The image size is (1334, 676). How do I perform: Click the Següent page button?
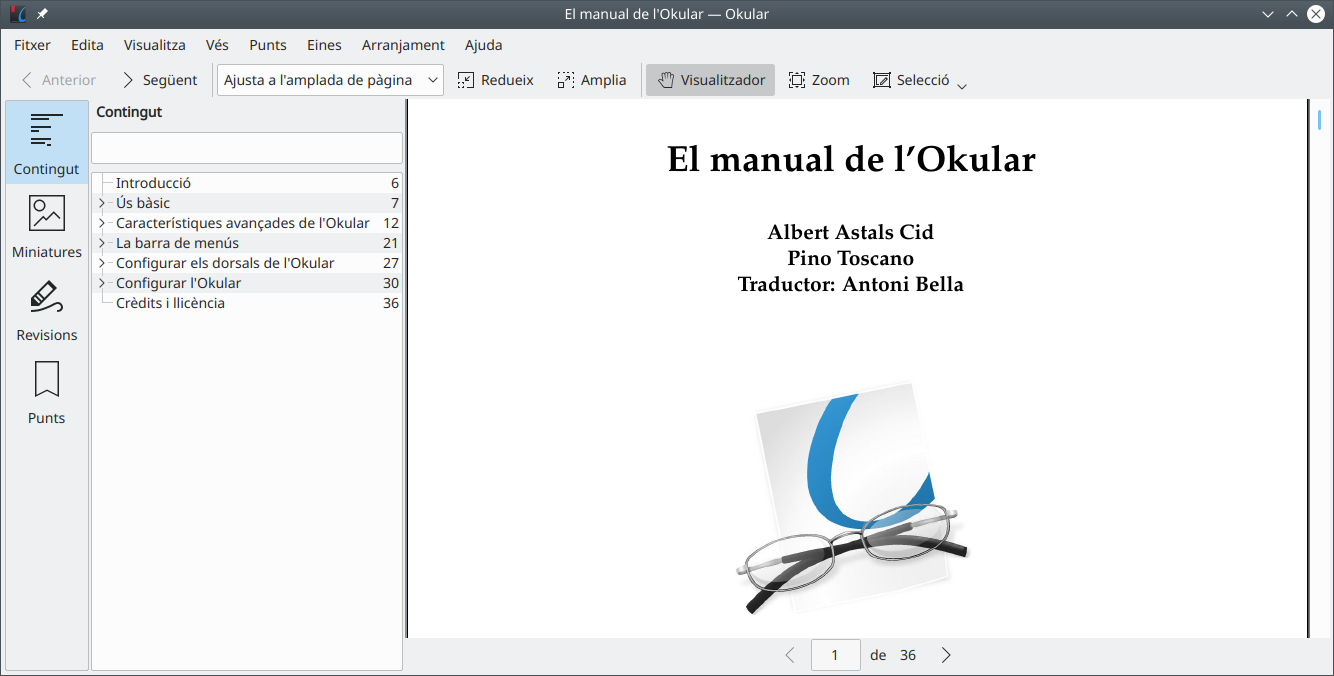coord(159,80)
